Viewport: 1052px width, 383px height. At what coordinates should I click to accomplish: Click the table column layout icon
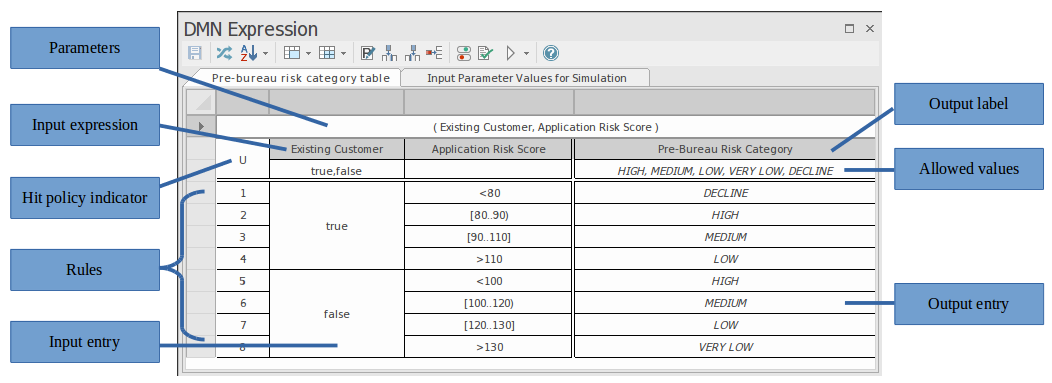(x=292, y=53)
